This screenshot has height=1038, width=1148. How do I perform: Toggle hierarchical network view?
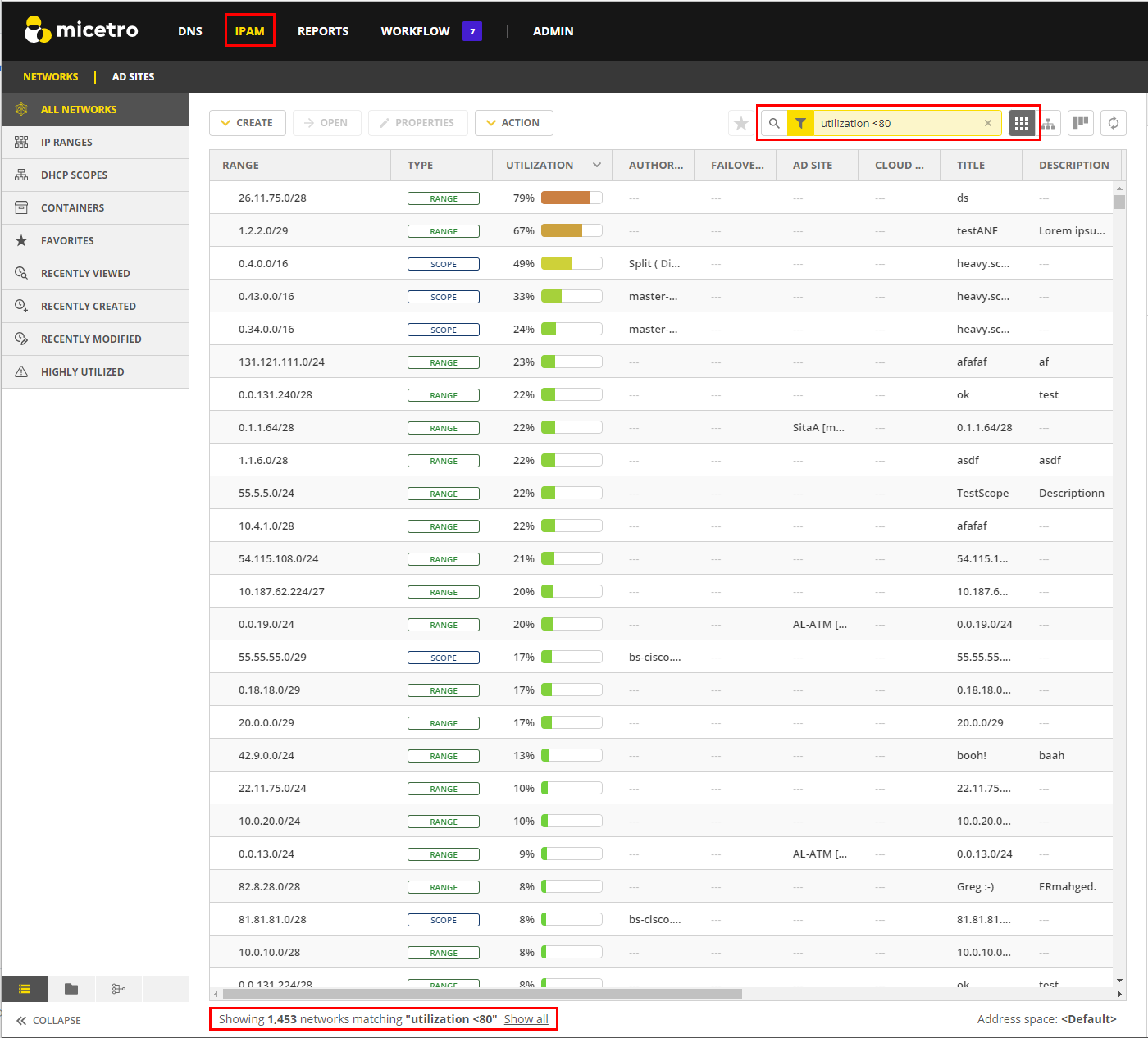(x=1048, y=124)
